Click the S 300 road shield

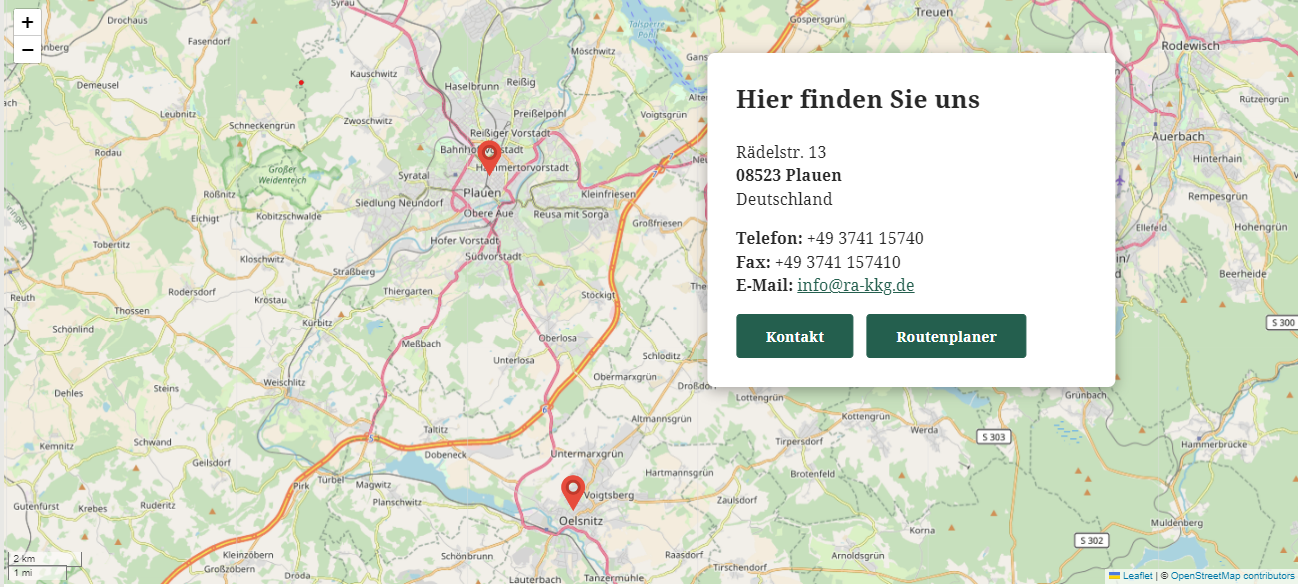click(1281, 322)
